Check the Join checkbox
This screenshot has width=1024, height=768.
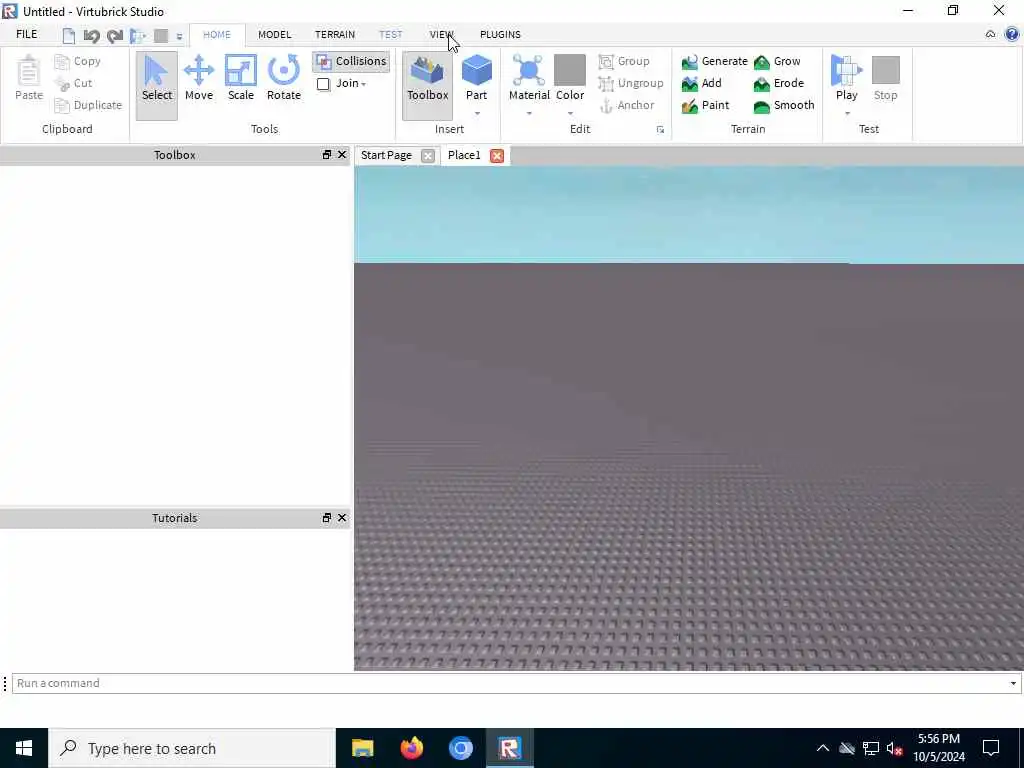pos(323,84)
